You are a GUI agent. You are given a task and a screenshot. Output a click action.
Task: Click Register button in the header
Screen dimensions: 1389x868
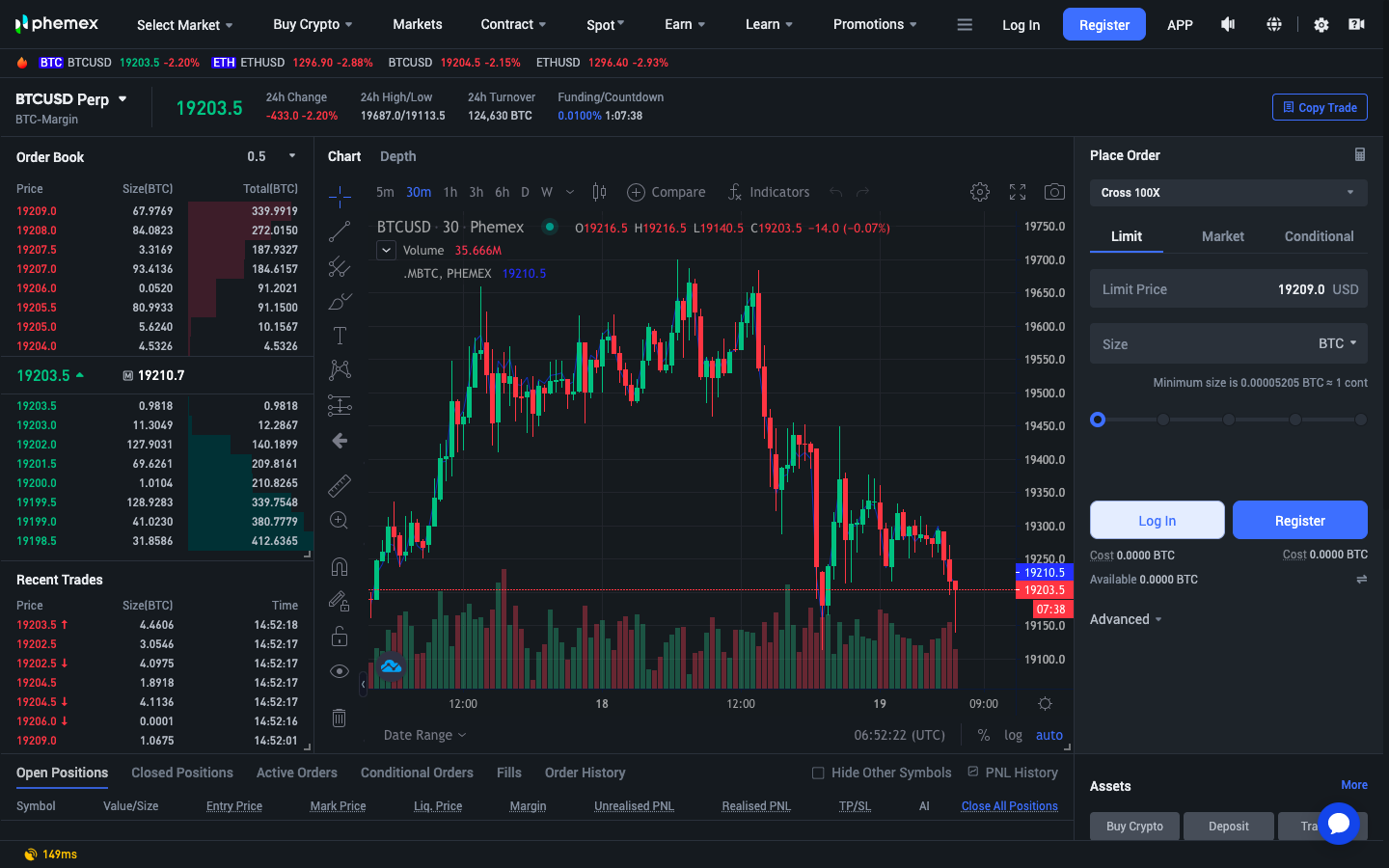1104,24
